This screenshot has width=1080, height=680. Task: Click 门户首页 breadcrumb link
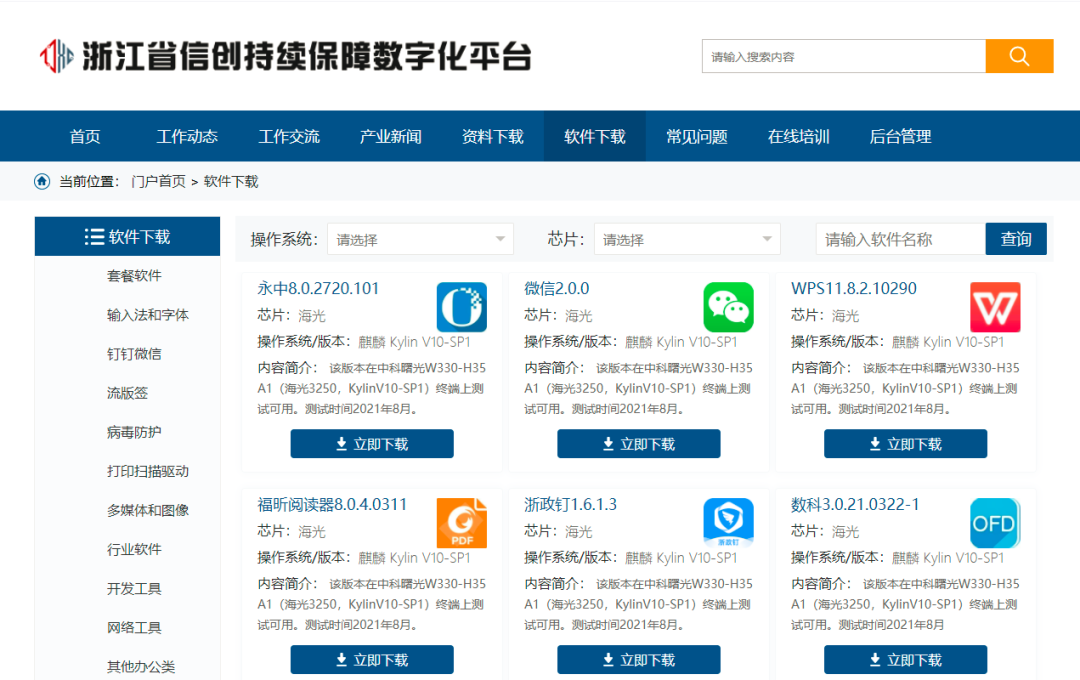point(158,181)
